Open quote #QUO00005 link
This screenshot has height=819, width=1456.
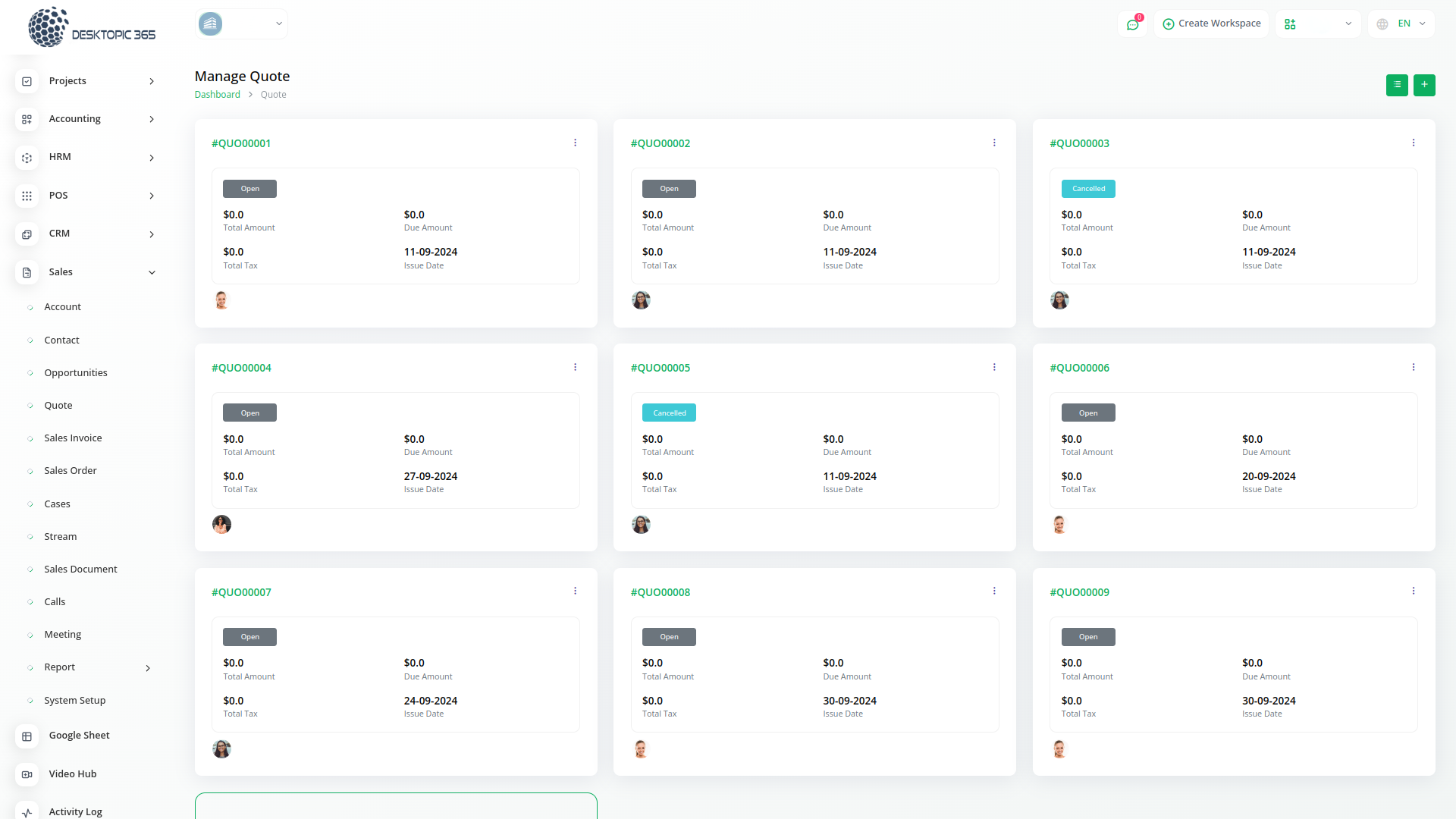tap(661, 368)
